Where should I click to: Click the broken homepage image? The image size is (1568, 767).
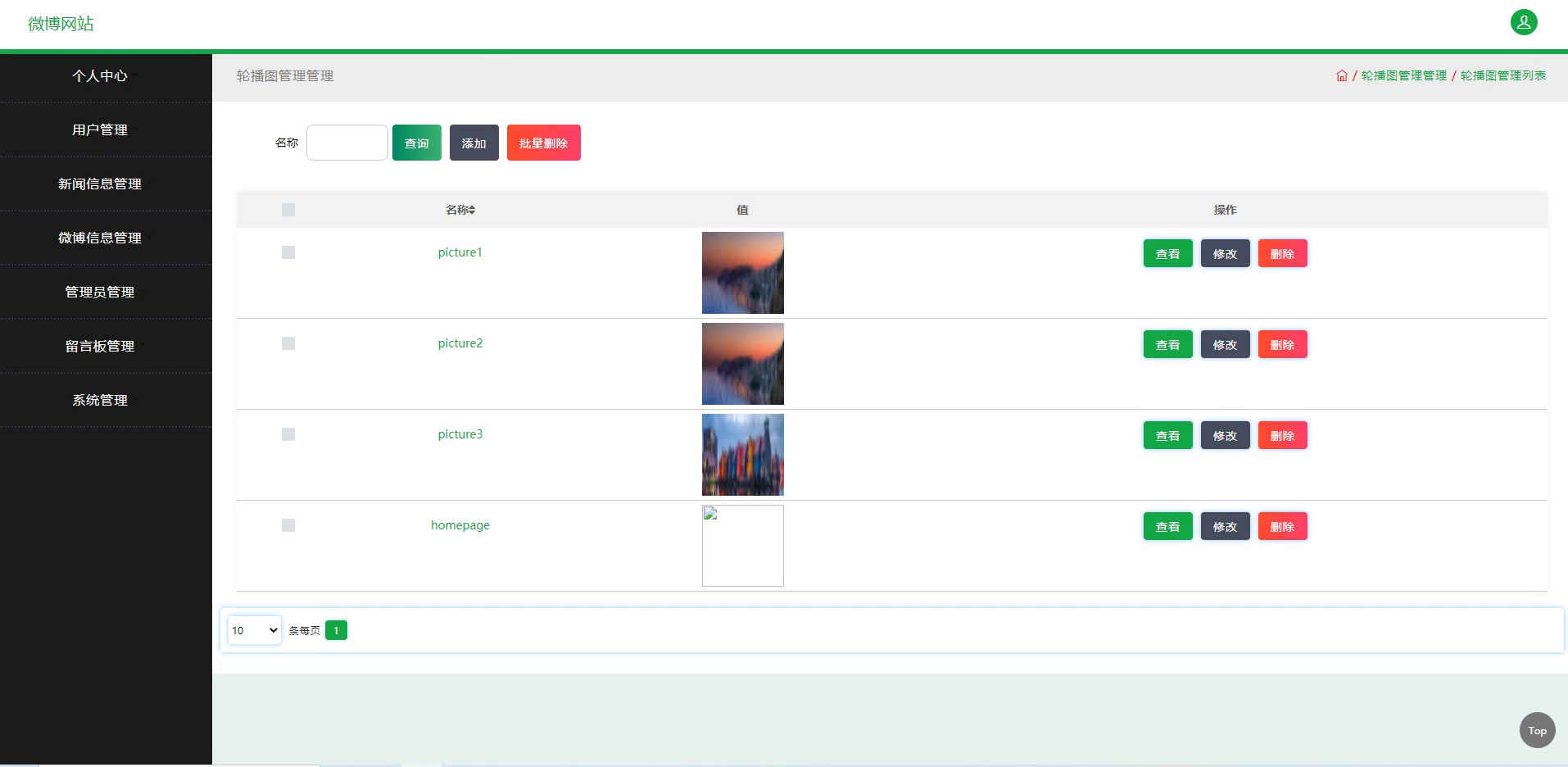[x=743, y=546]
